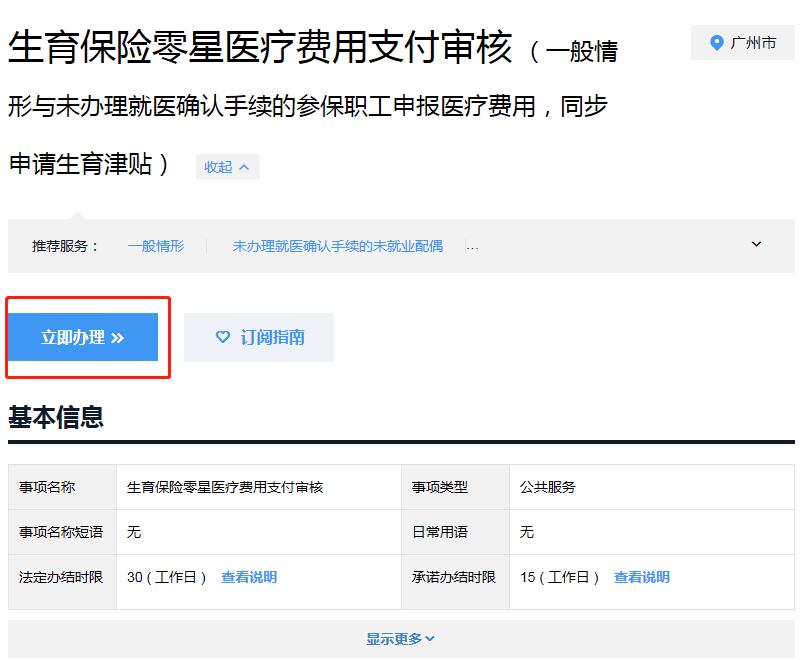Click the down arrow at the right of 推荐服务 row
The image size is (804, 660).
click(757, 243)
